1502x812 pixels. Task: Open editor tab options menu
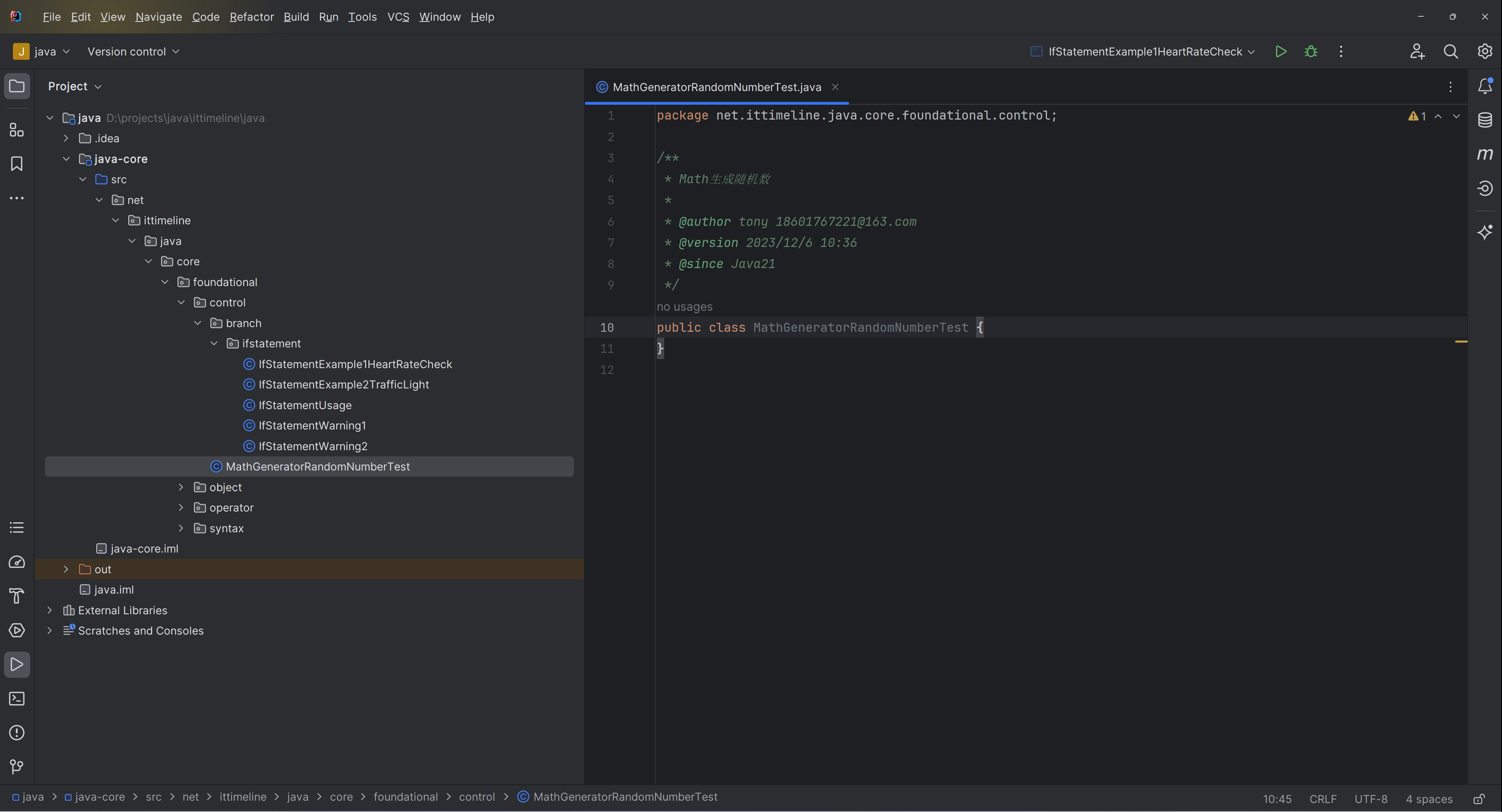(x=1451, y=87)
